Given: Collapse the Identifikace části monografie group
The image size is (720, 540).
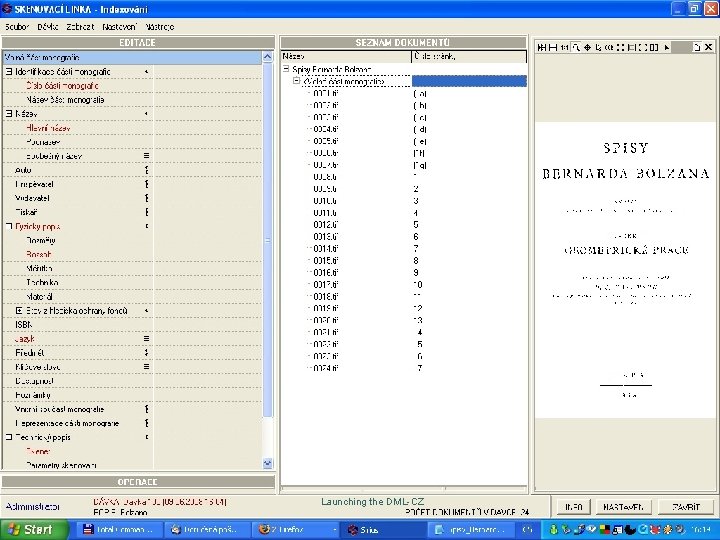Looking at the screenshot, I should tap(9, 72).
